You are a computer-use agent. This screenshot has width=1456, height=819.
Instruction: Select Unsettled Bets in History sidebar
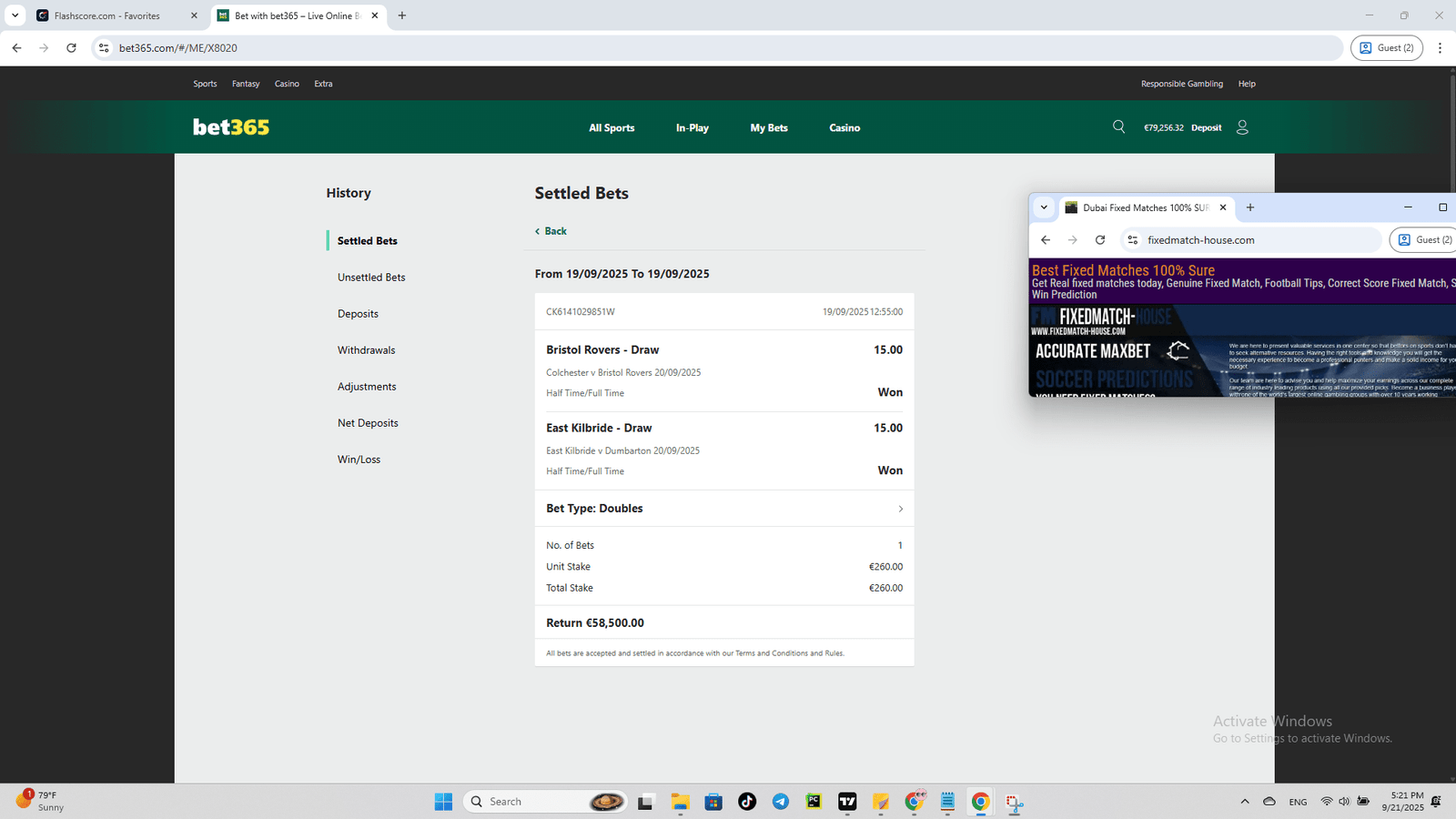371,278
